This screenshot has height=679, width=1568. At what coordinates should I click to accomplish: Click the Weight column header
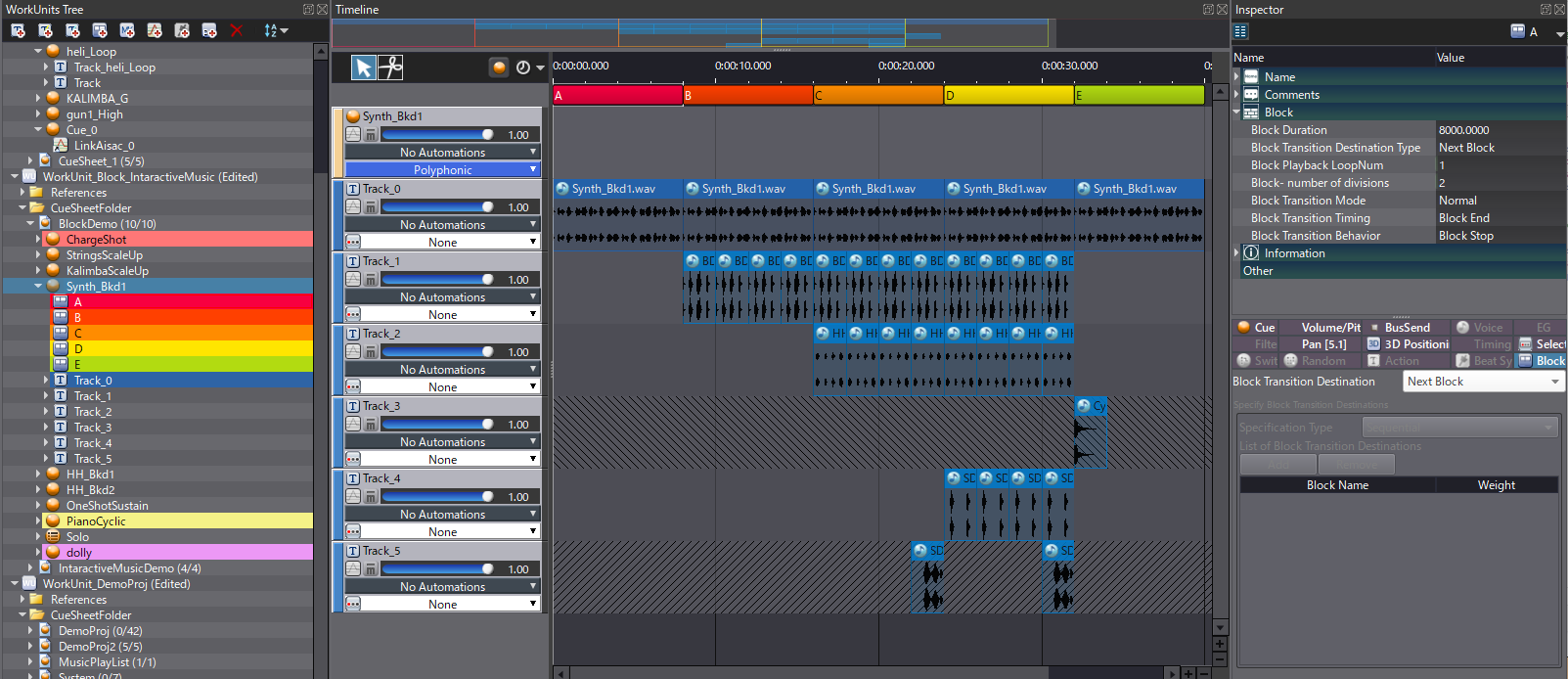click(1497, 485)
